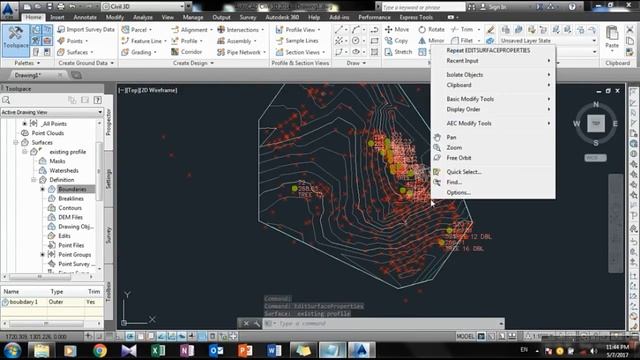640x360 pixels.
Task: Click the command line customize wrench icon
Action: pyautogui.click(x=257, y=323)
